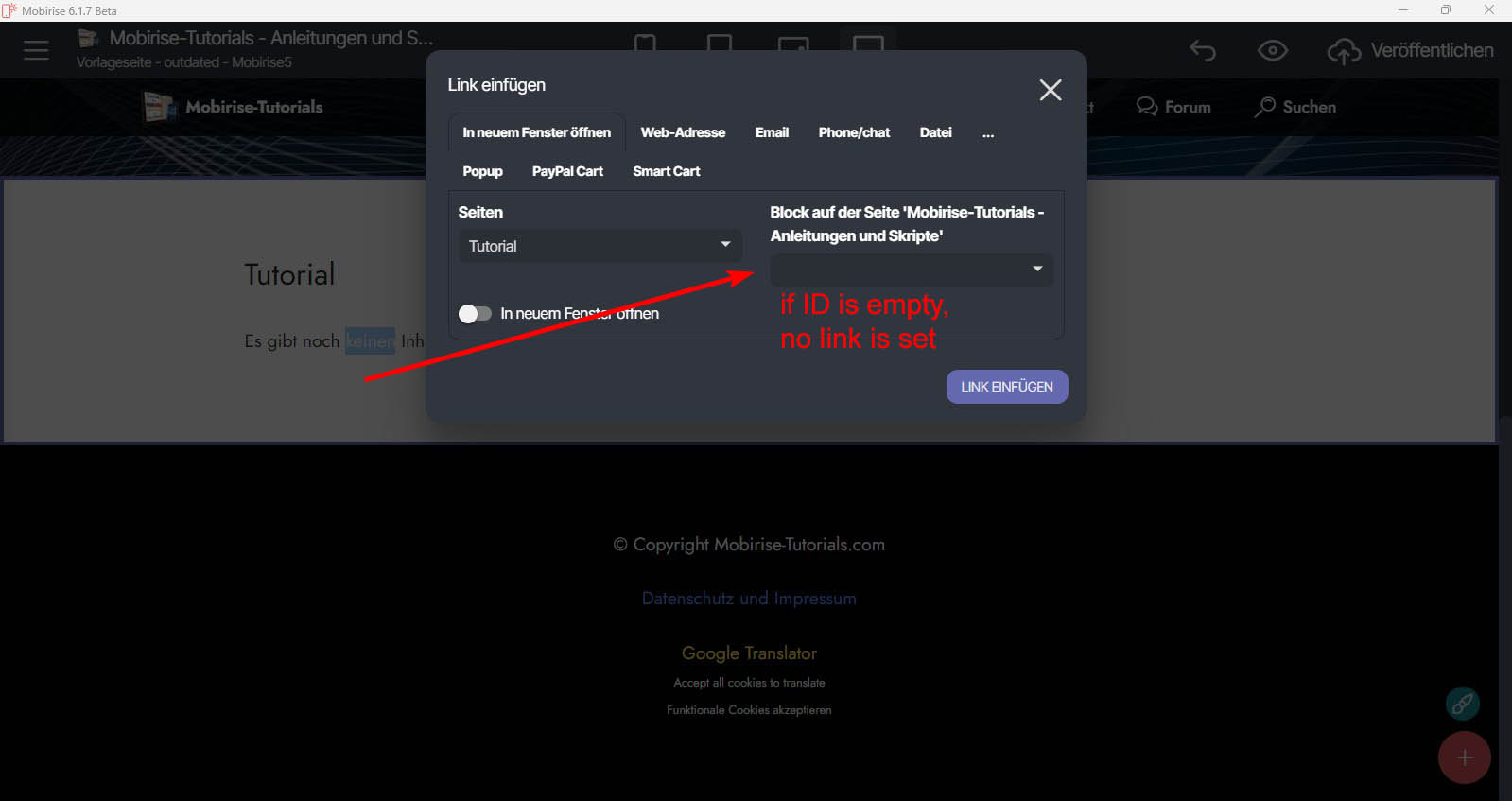
Task: Click the project title Mobirise-Tutorials in top bar
Action: pos(271,38)
